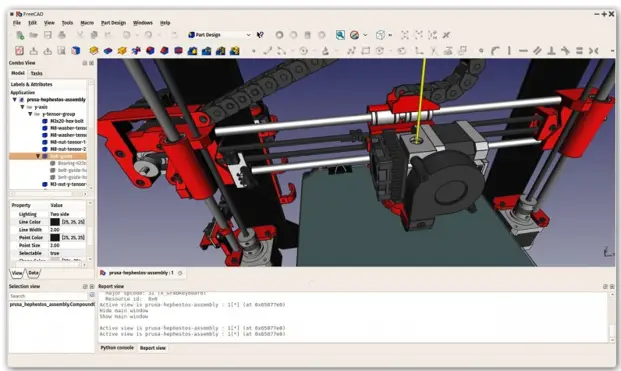Click the parallel constraint icon
The height and width of the screenshot is (371, 621).
click(537, 51)
